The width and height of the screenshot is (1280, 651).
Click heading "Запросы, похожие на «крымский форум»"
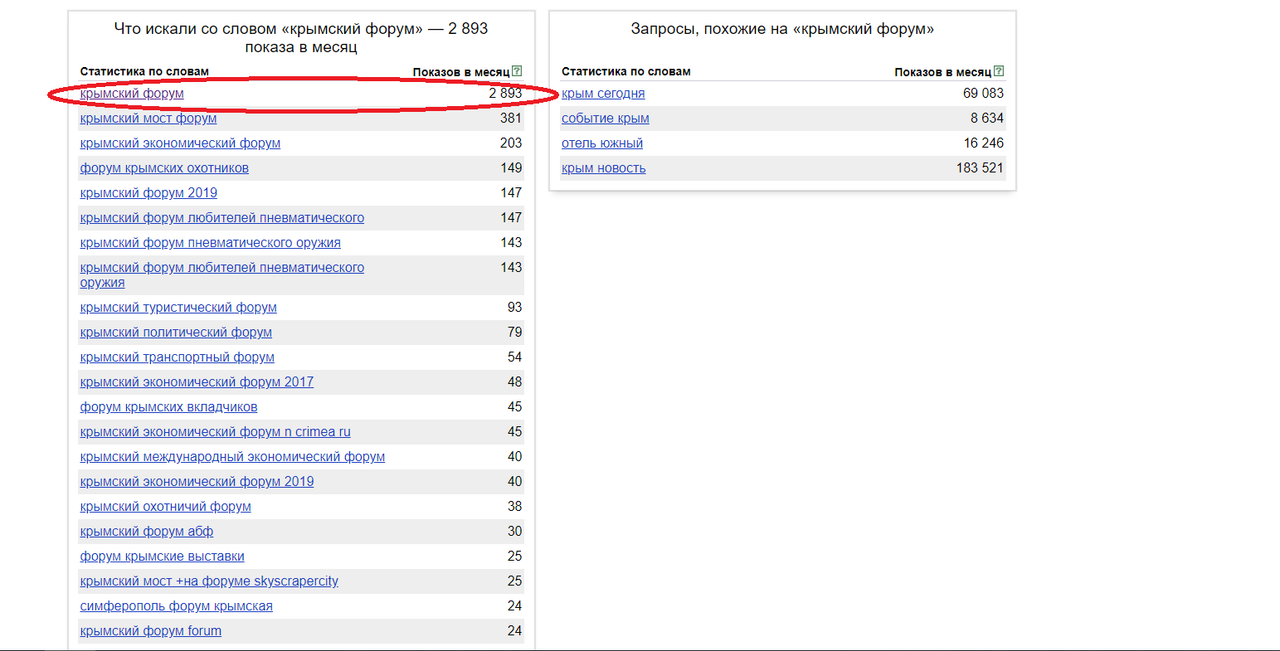pos(783,29)
